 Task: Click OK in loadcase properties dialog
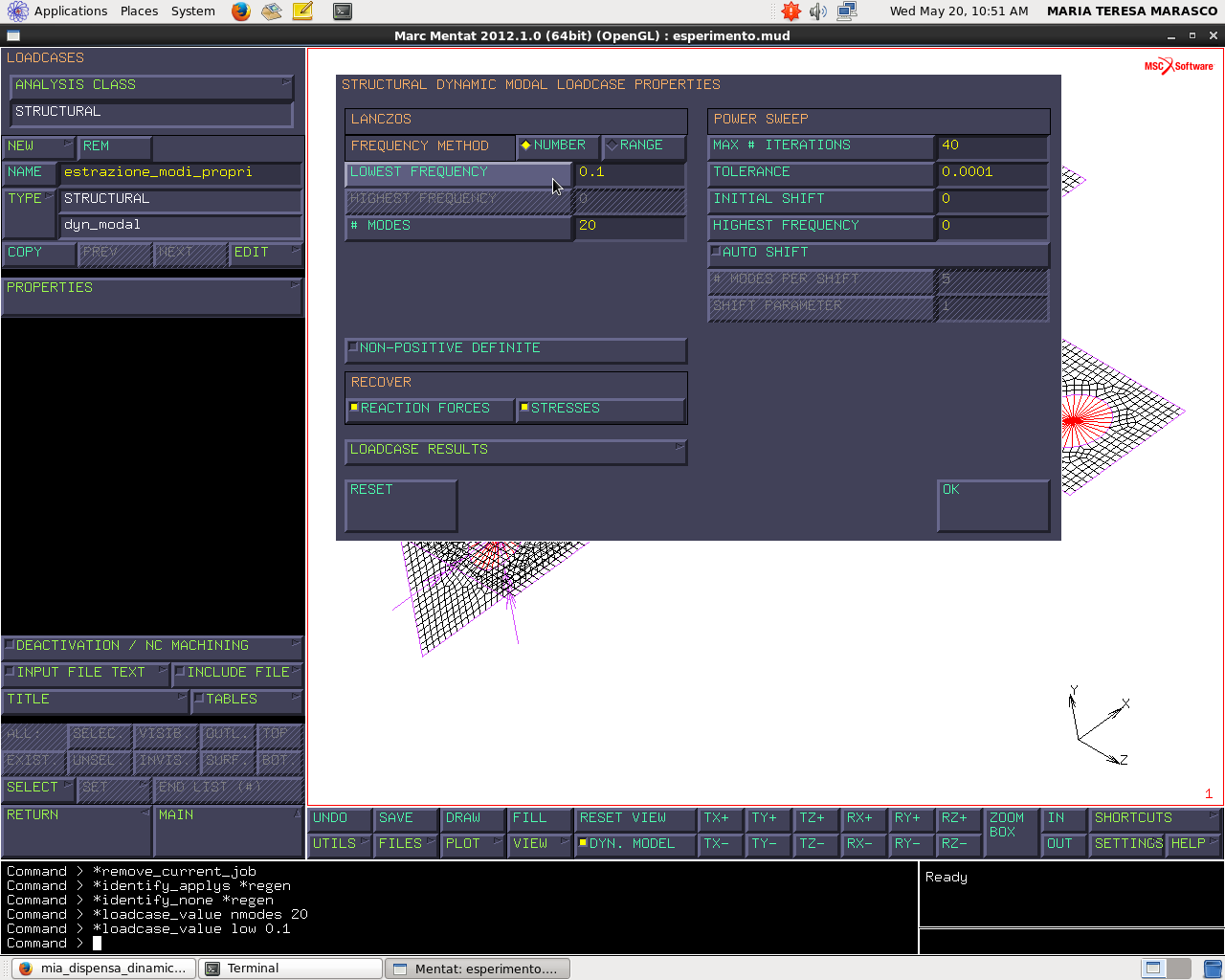click(992, 504)
